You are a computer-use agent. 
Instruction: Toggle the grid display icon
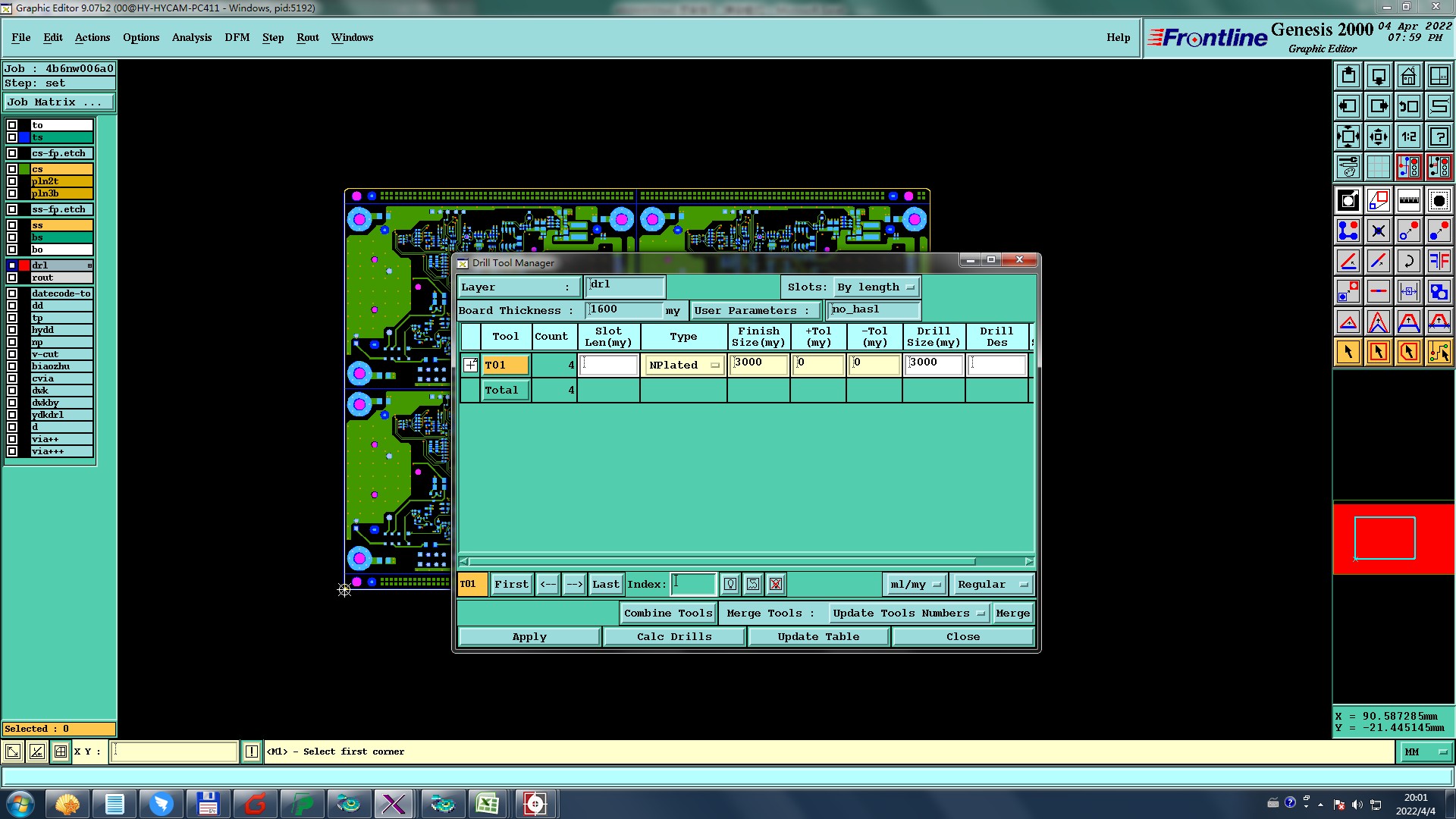coord(1378,167)
